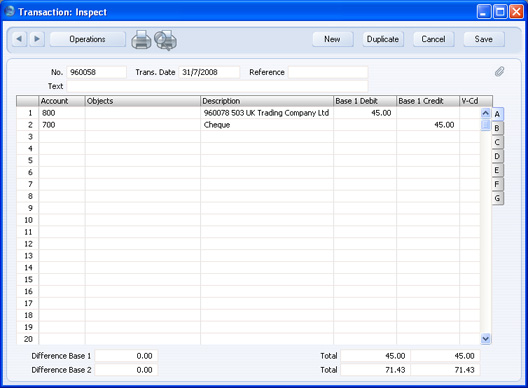Image resolution: width=528 pixels, height=388 pixels.
Task: Click the empty Text field
Action: click(217, 86)
